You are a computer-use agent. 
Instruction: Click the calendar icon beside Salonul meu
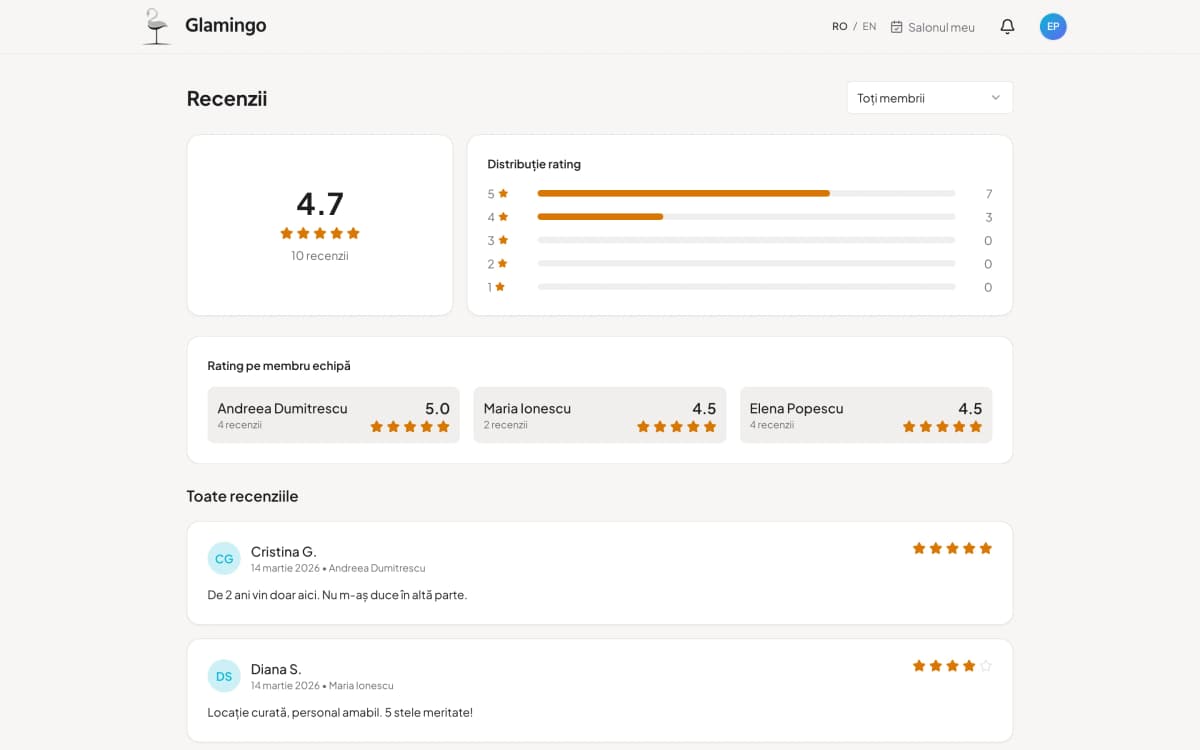click(x=897, y=27)
